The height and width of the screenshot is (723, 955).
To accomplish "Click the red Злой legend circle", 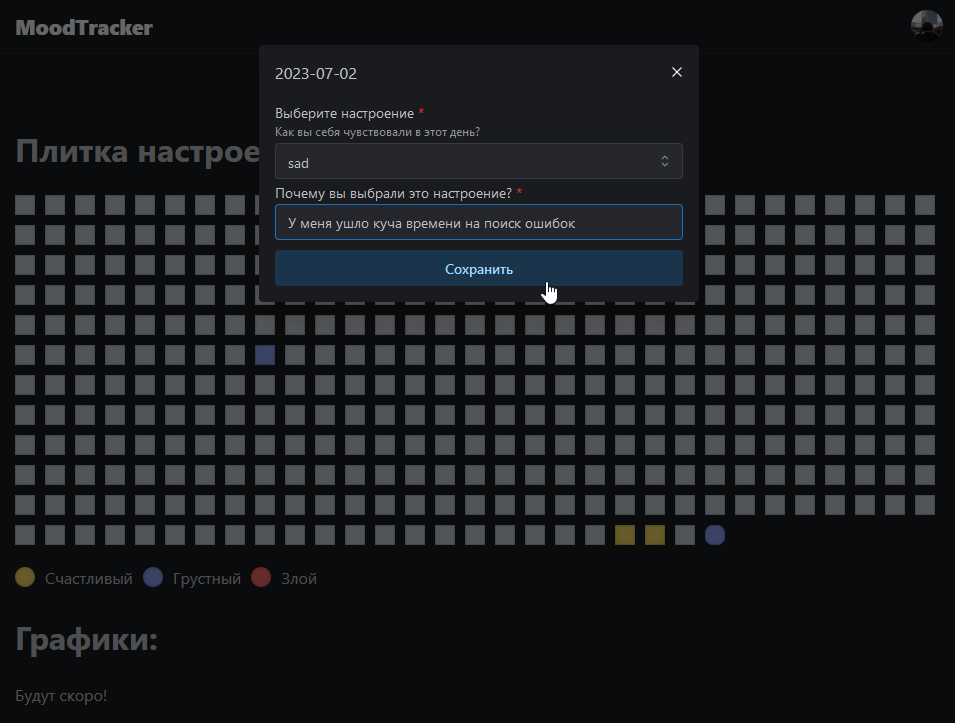I will pyautogui.click(x=261, y=577).
